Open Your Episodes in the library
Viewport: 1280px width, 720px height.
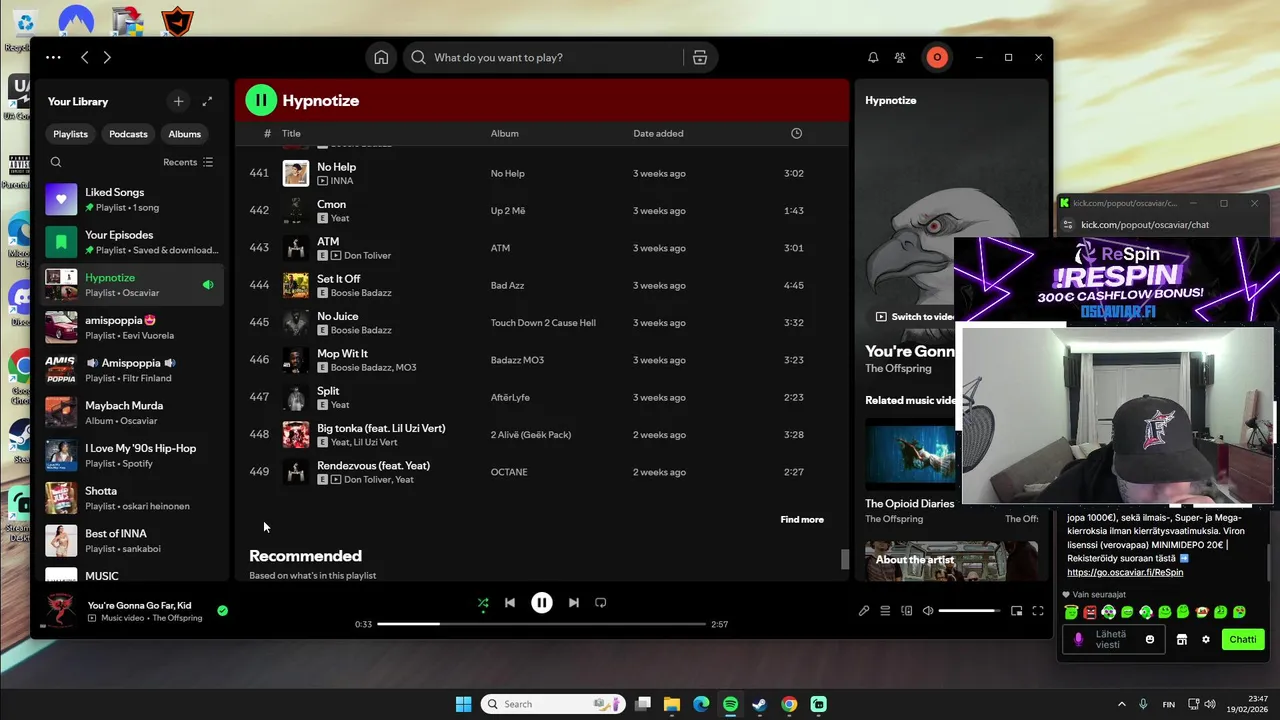pyautogui.click(x=133, y=242)
